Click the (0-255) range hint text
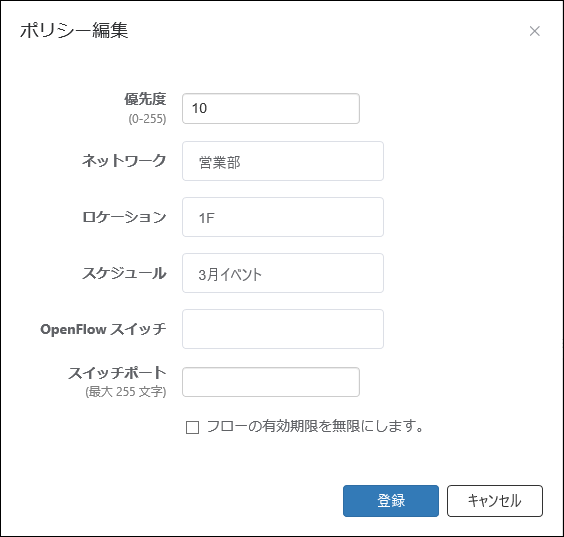The width and height of the screenshot is (564, 537). pos(147,119)
